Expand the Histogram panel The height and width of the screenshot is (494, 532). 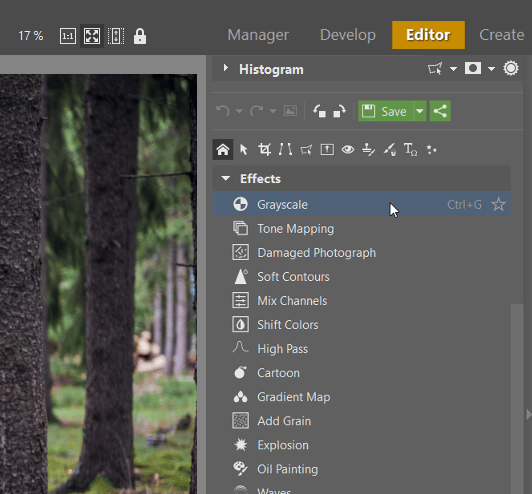225,68
